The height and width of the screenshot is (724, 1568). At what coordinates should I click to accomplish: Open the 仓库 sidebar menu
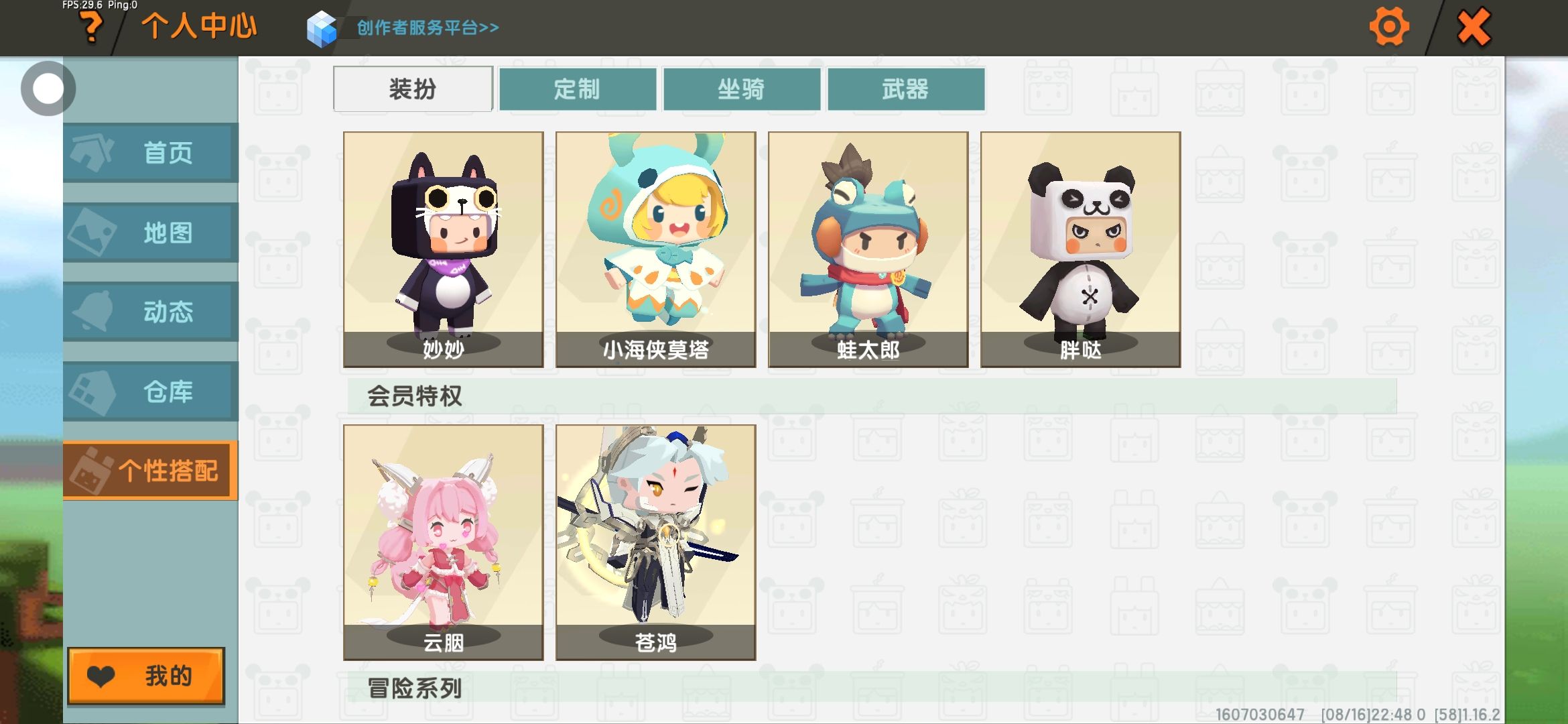pos(151,391)
